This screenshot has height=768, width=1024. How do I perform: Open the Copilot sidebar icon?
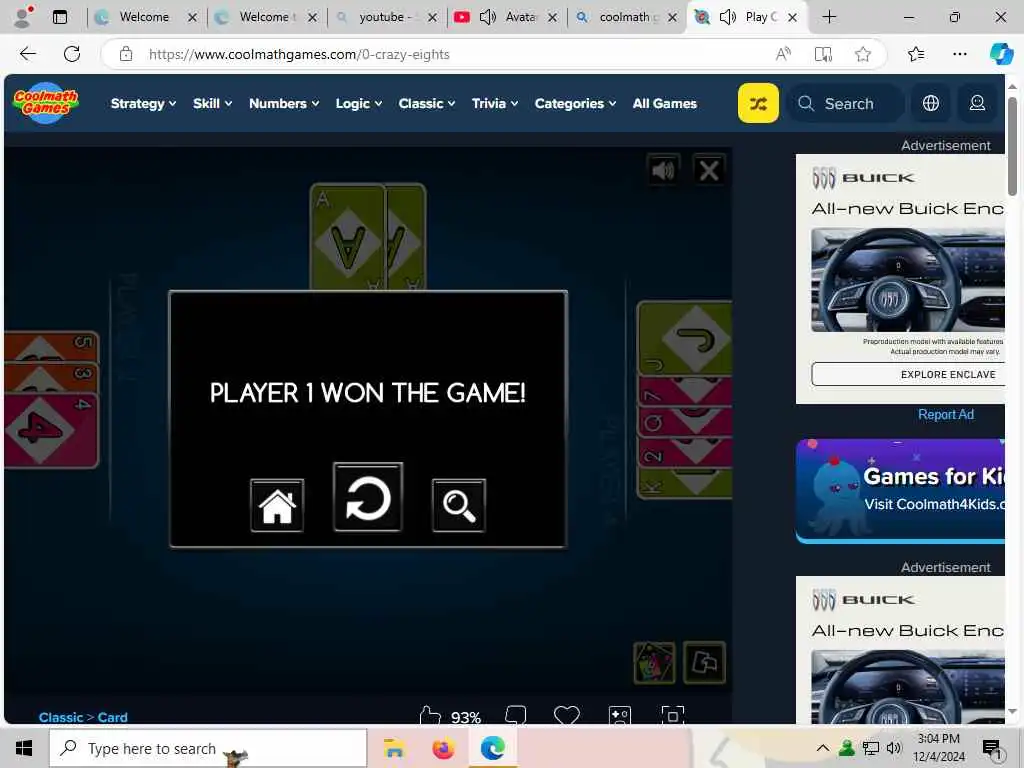1001,54
